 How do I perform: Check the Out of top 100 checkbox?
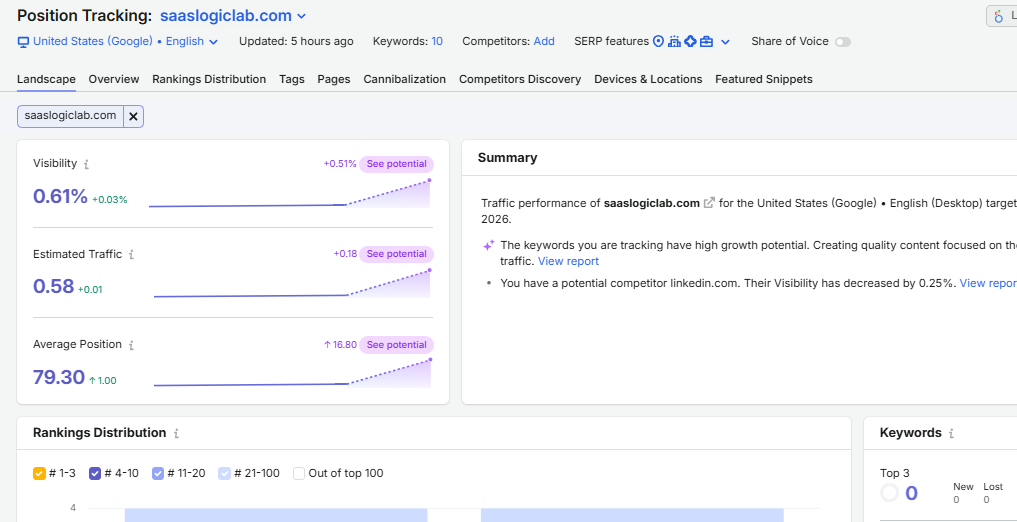(x=299, y=473)
